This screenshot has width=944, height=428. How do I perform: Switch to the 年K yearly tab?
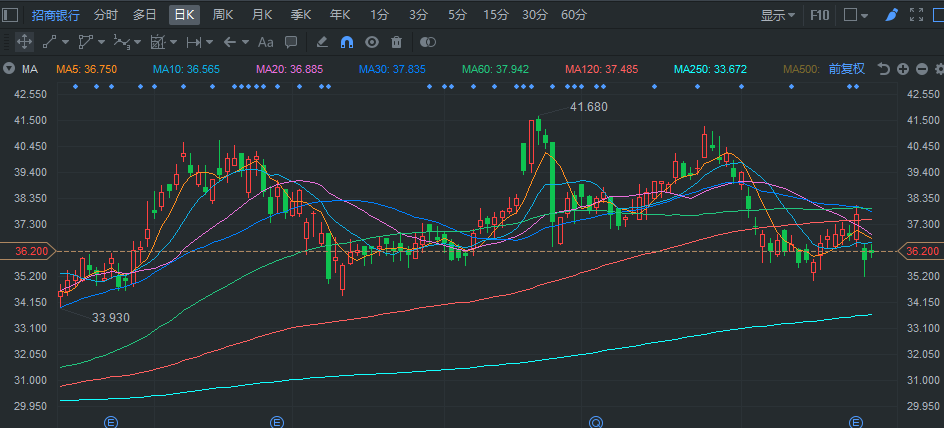point(340,15)
